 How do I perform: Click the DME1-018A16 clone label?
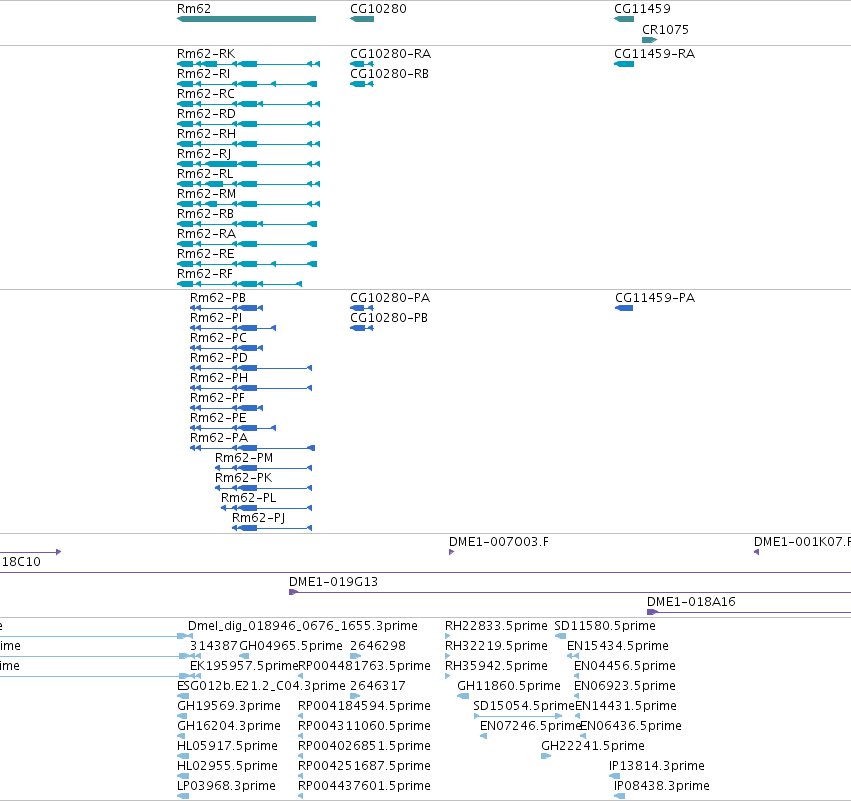pyautogui.click(x=691, y=602)
